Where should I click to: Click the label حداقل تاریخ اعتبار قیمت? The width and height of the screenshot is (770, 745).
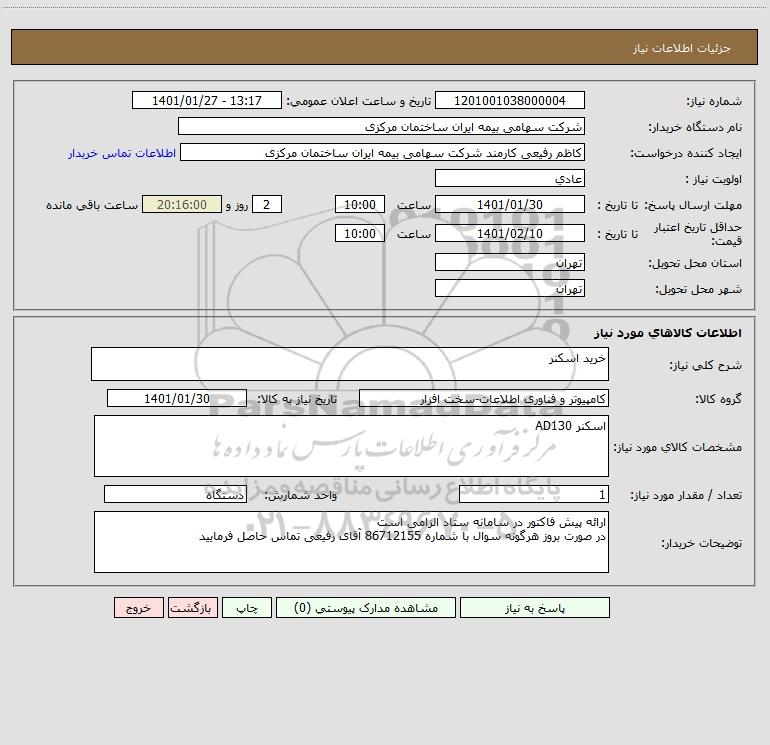(697, 234)
